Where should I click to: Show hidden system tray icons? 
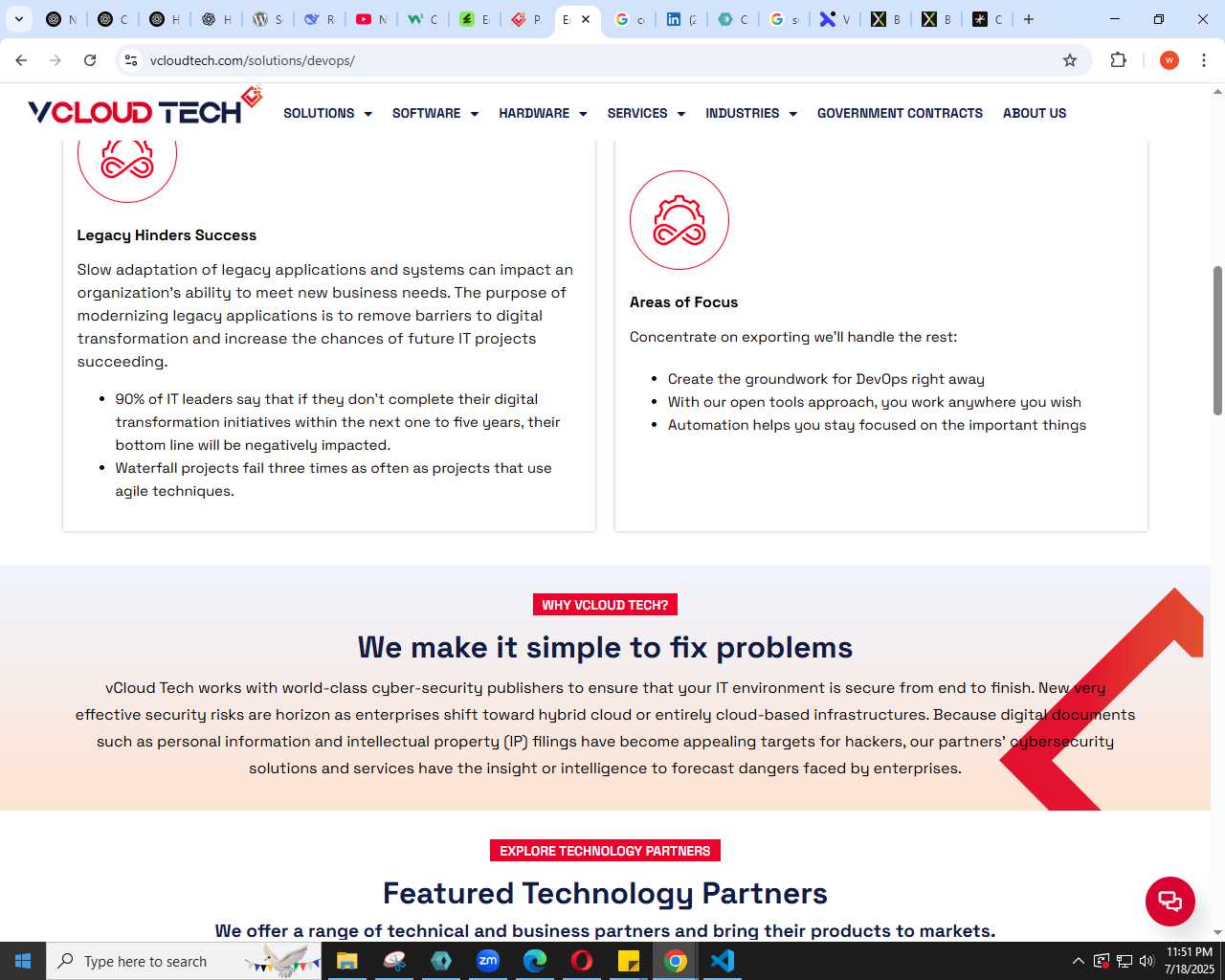point(1079,961)
